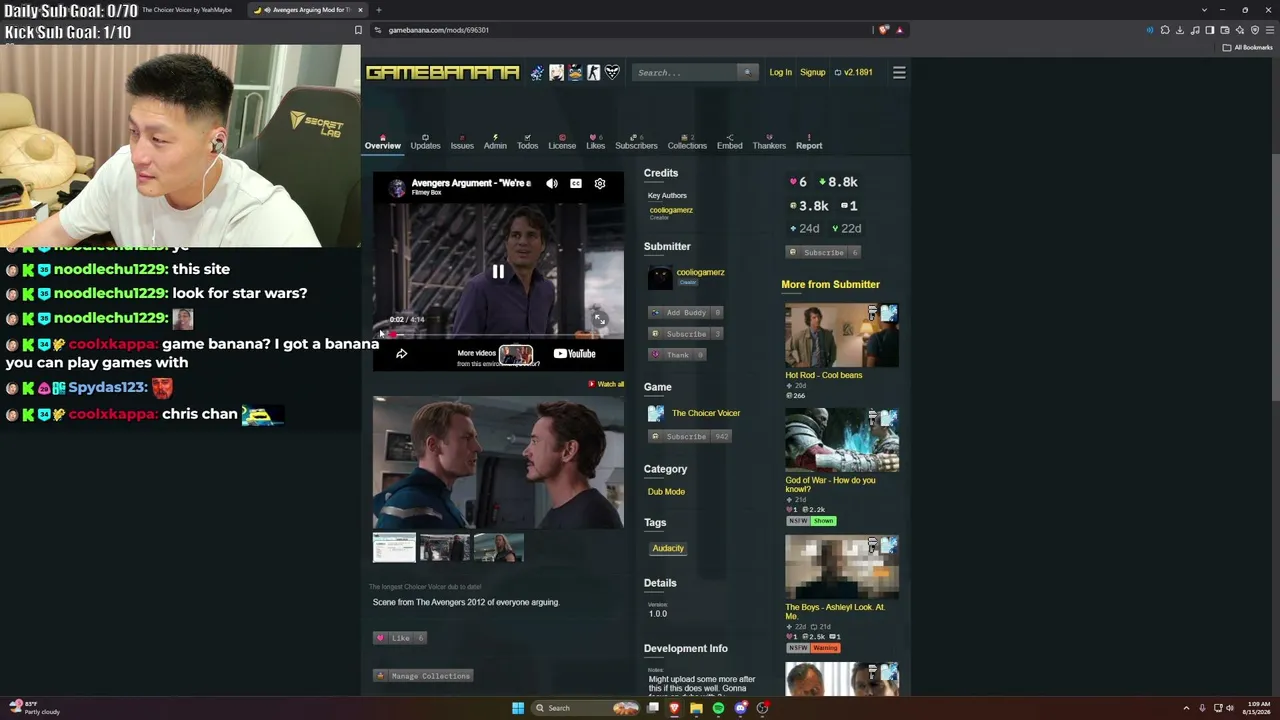This screenshot has width=1280, height=720.
Task: Click the Thank button
Action: point(677,355)
